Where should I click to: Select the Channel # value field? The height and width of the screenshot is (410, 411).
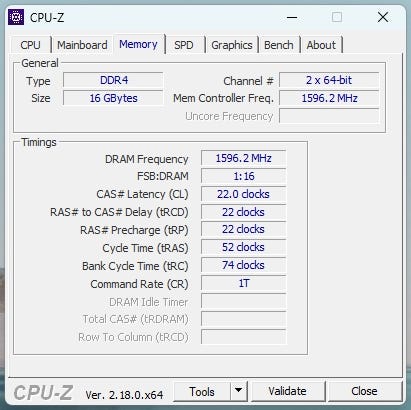click(x=329, y=80)
